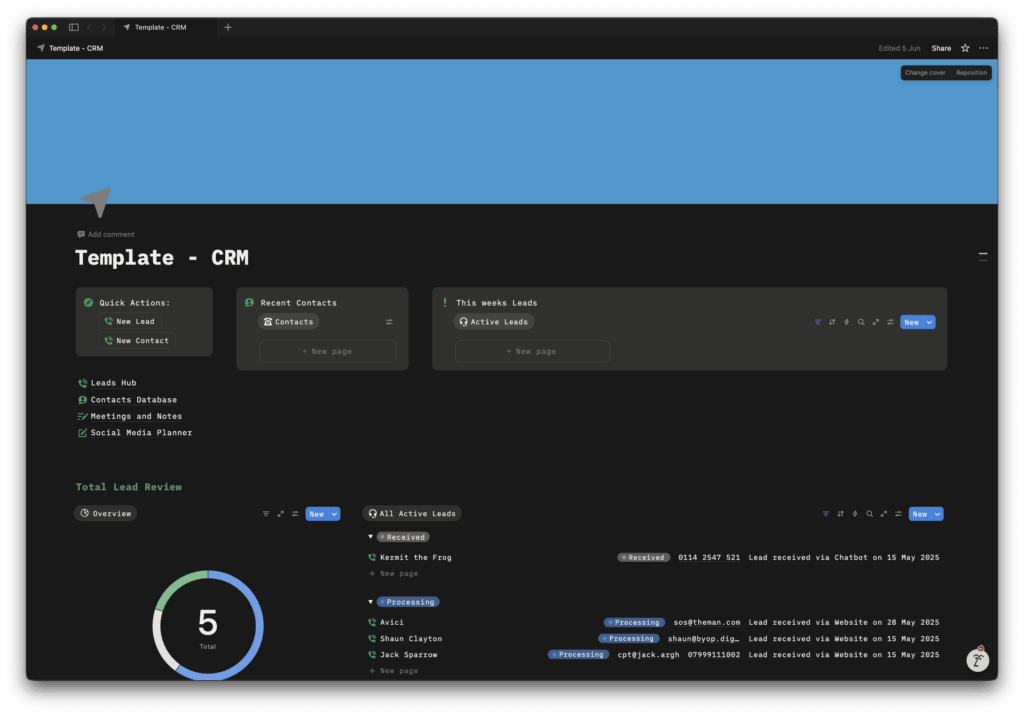The image size is (1024, 715).
Task: Select the Contacts view tab
Action: click(x=289, y=322)
